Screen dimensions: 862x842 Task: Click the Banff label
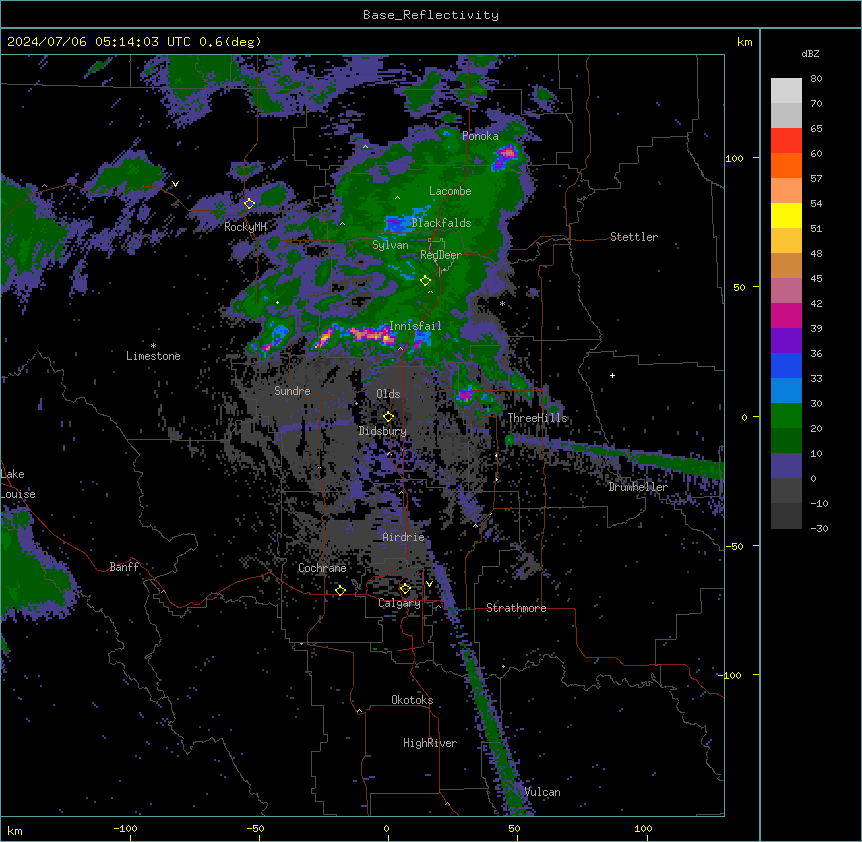tap(124, 567)
